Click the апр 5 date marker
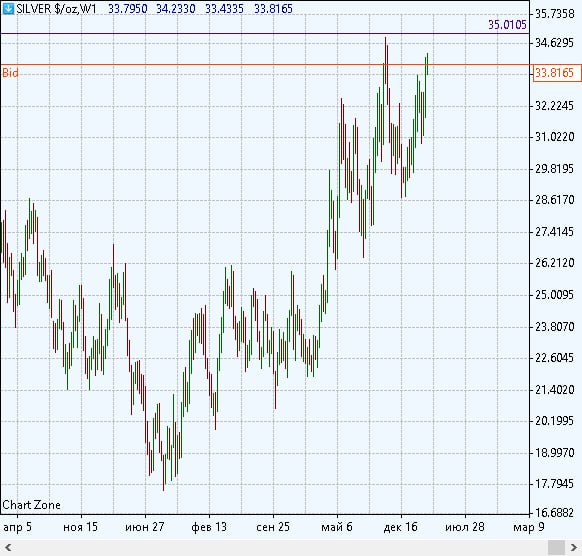The image size is (582, 556). coord(17,527)
